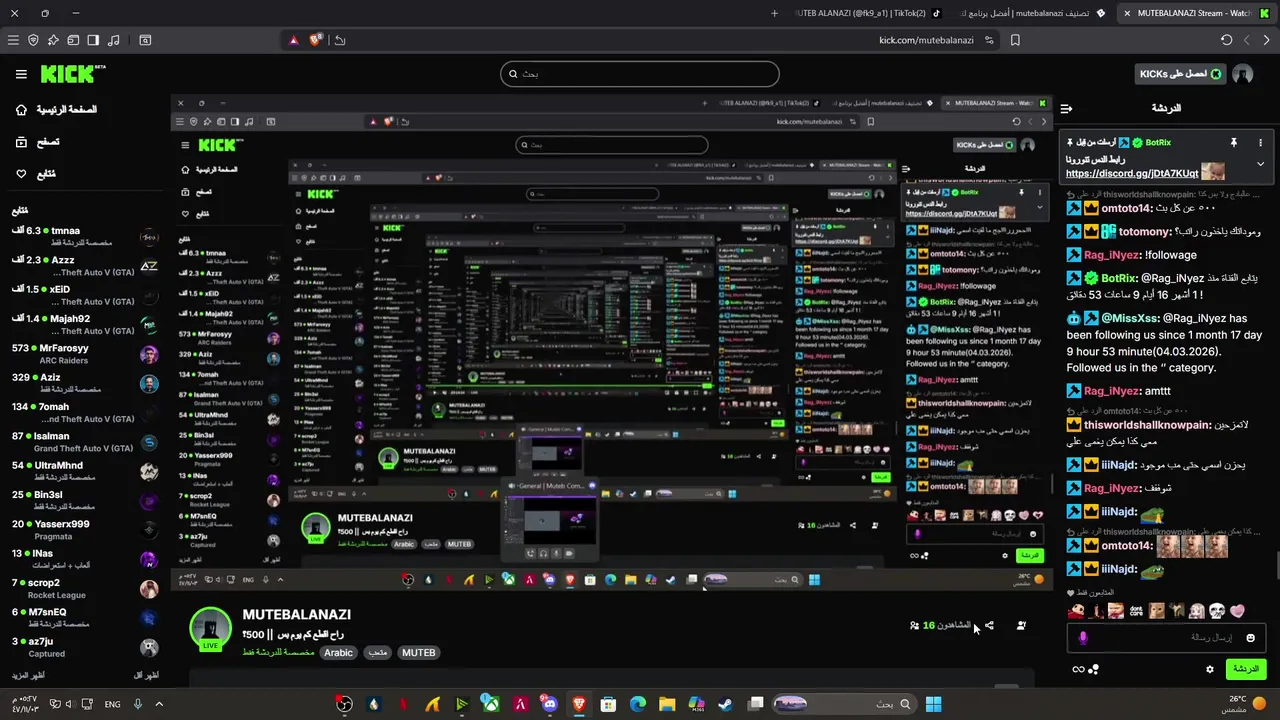Screen dimensions: 1280x720
Task: Switch to the TikTok browser tab
Action: 868,14
